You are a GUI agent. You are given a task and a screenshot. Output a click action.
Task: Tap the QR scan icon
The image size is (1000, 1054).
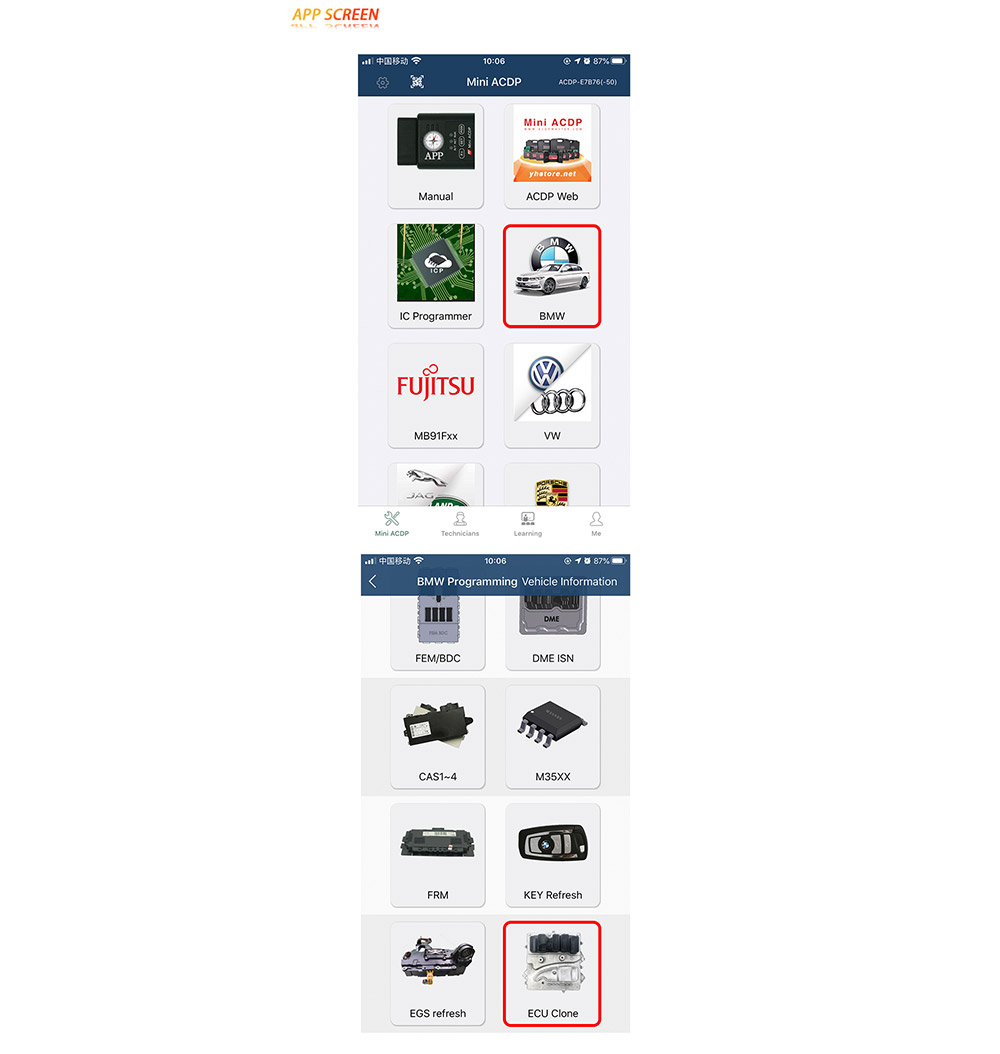click(x=417, y=82)
